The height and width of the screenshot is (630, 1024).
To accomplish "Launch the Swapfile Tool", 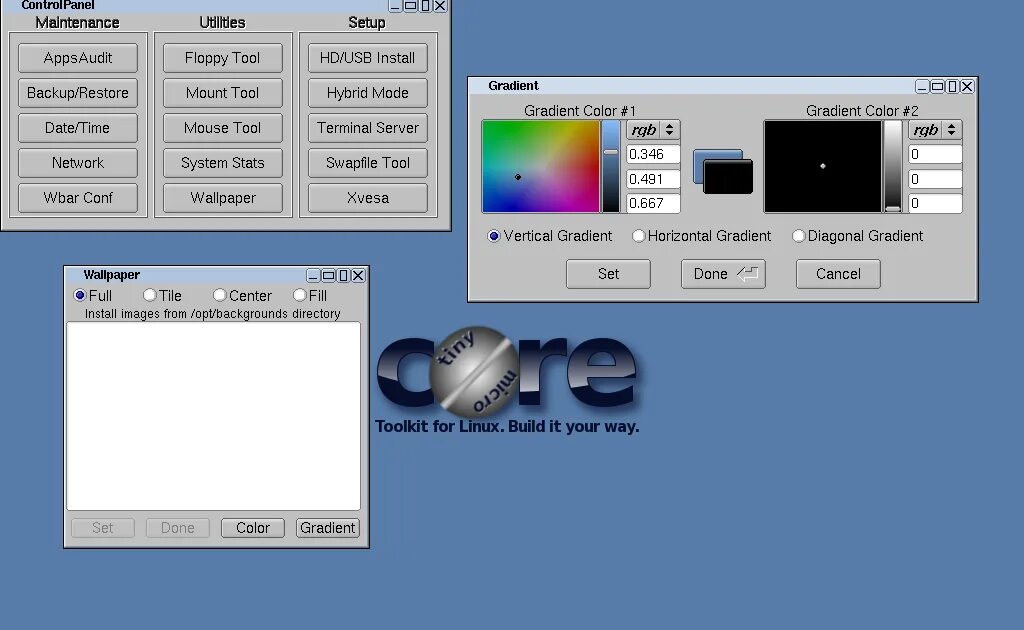I will point(368,163).
